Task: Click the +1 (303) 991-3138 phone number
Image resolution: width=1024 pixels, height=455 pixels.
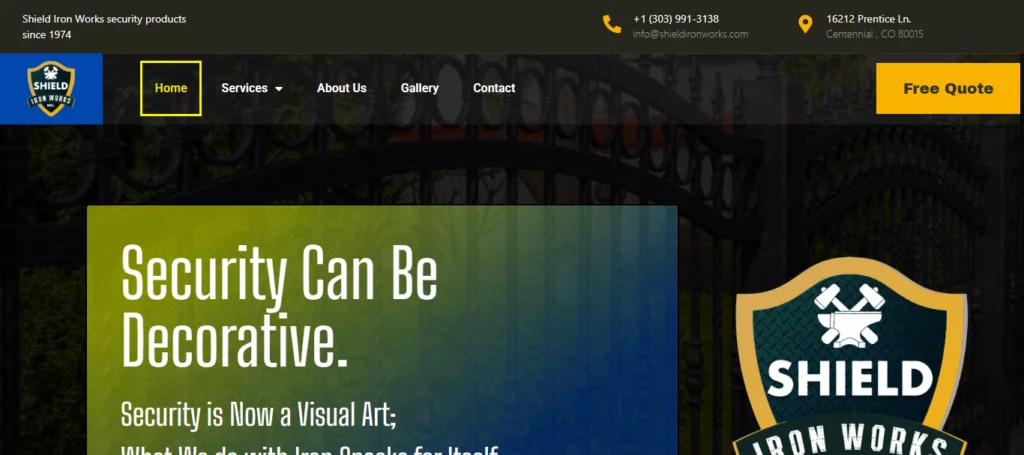Action: (x=676, y=19)
